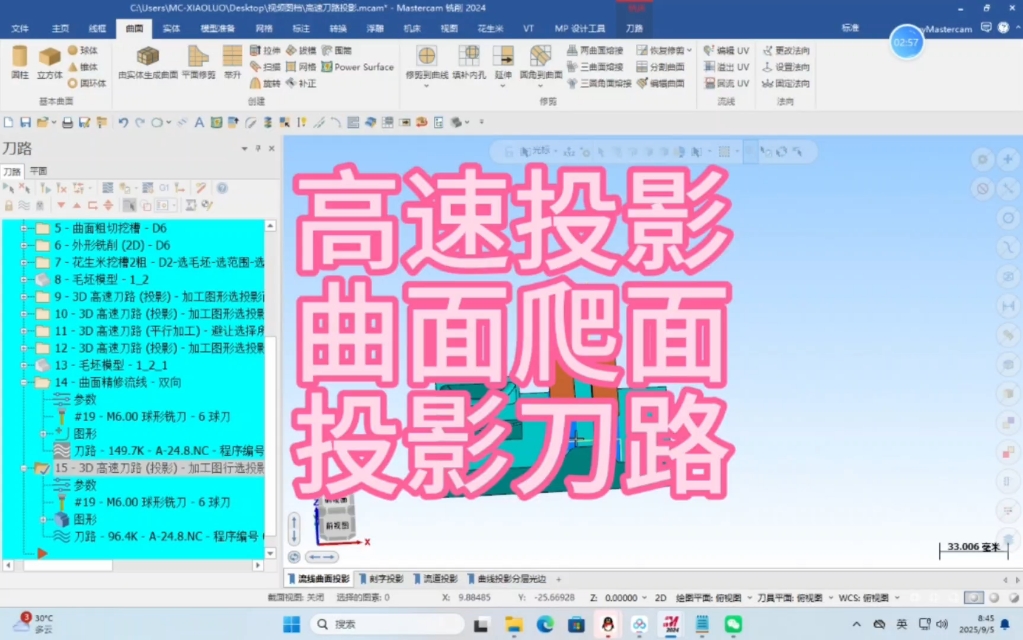Open the 平面修剪 flat boundary tool

[x=198, y=63]
